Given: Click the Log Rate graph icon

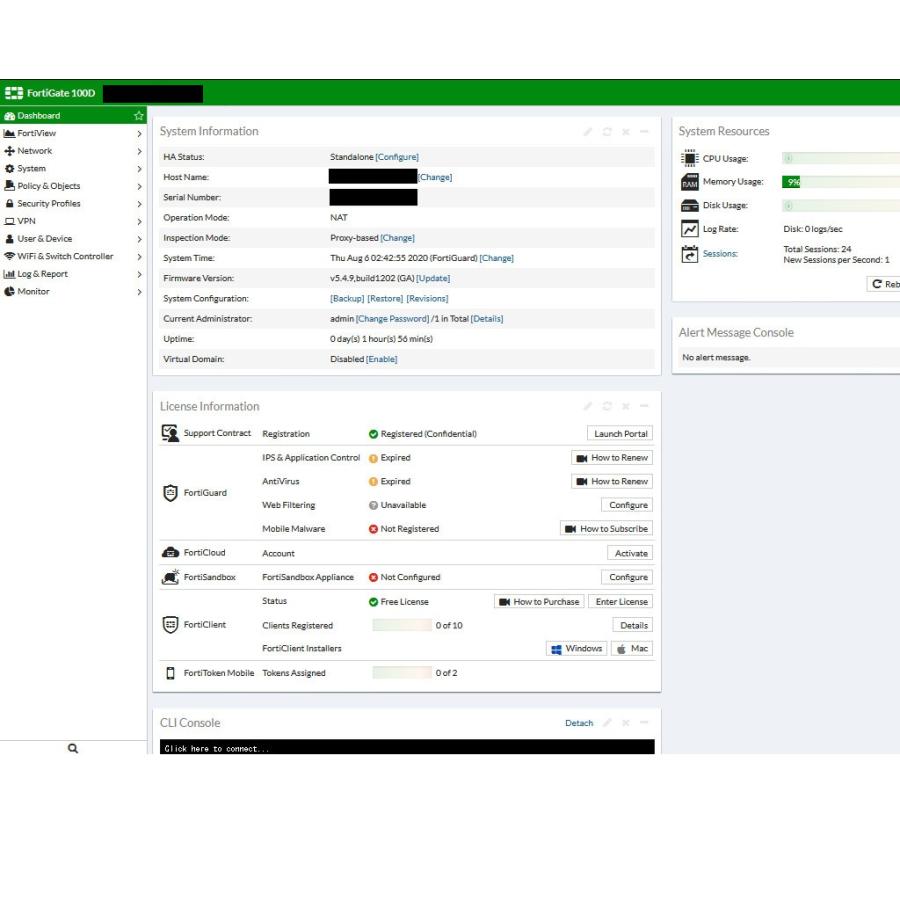Looking at the screenshot, I should click(x=689, y=230).
